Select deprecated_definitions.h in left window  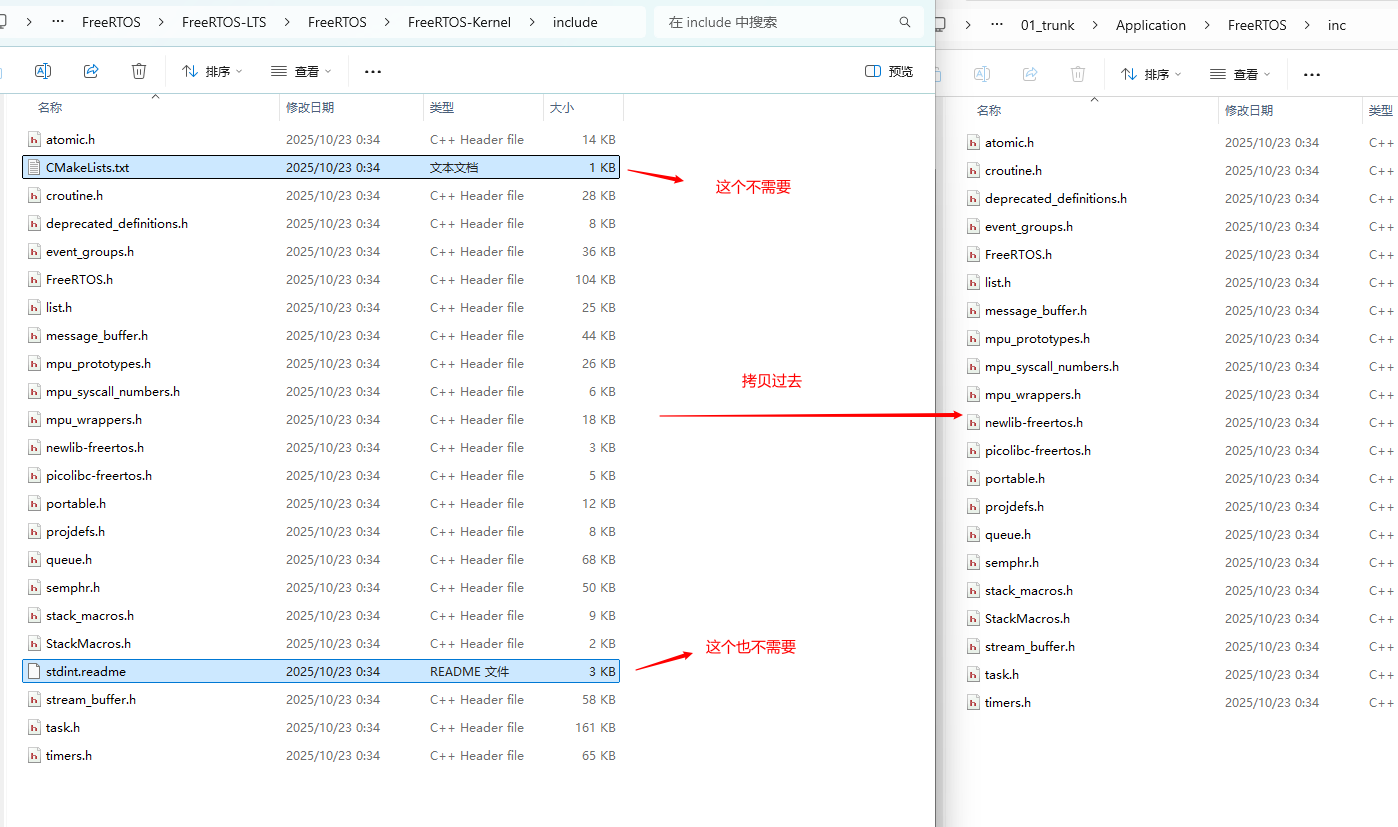coord(321,223)
